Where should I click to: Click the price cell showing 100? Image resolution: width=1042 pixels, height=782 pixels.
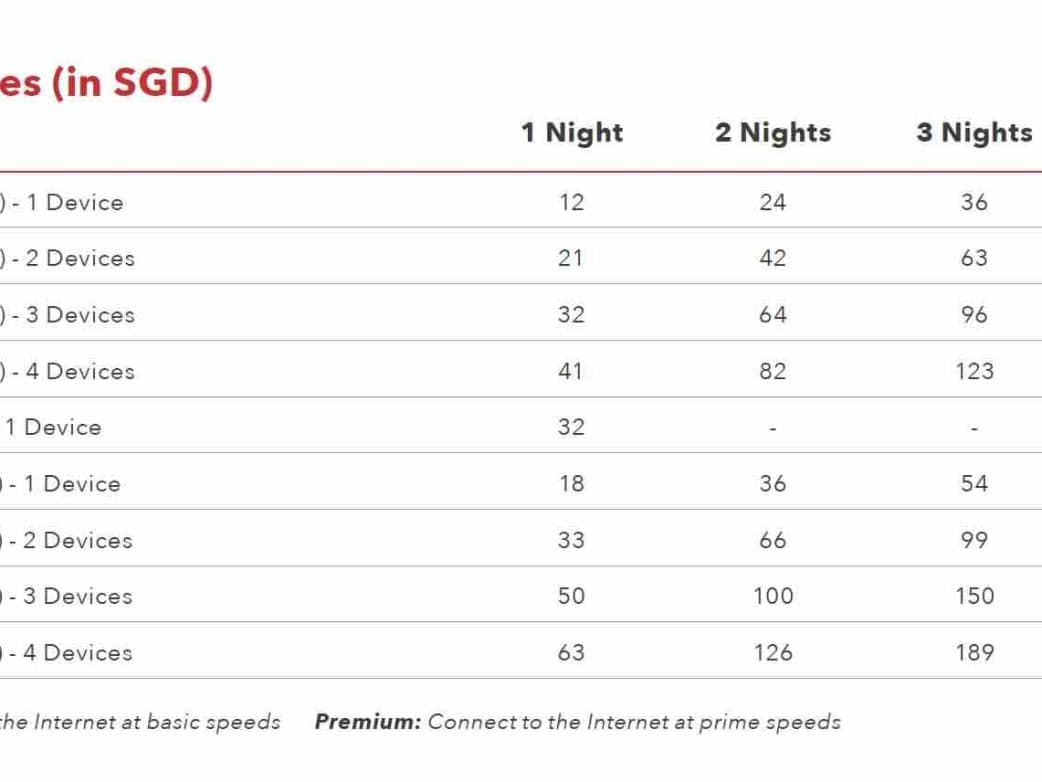pyautogui.click(x=773, y=596)
